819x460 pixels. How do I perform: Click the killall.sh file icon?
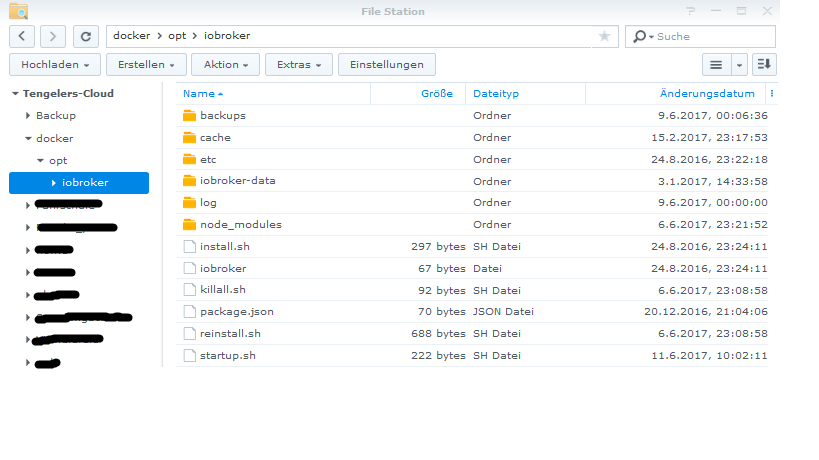point(190,290)
